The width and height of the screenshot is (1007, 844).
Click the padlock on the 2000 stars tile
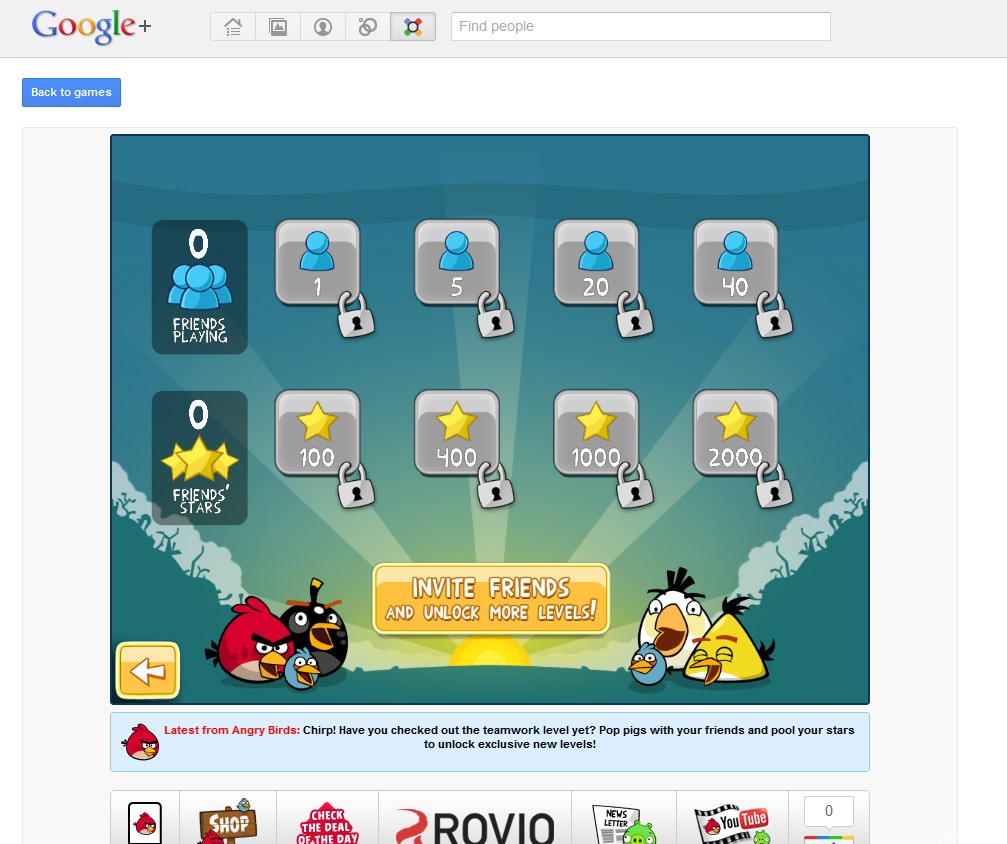773,486
